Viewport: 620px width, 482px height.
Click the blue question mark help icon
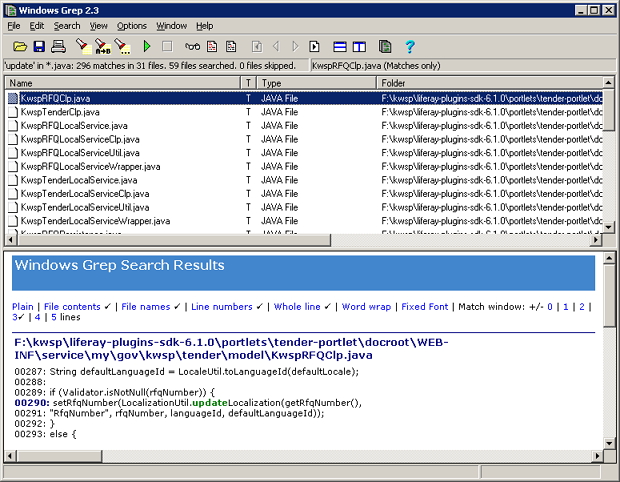[x=410, y=47]
